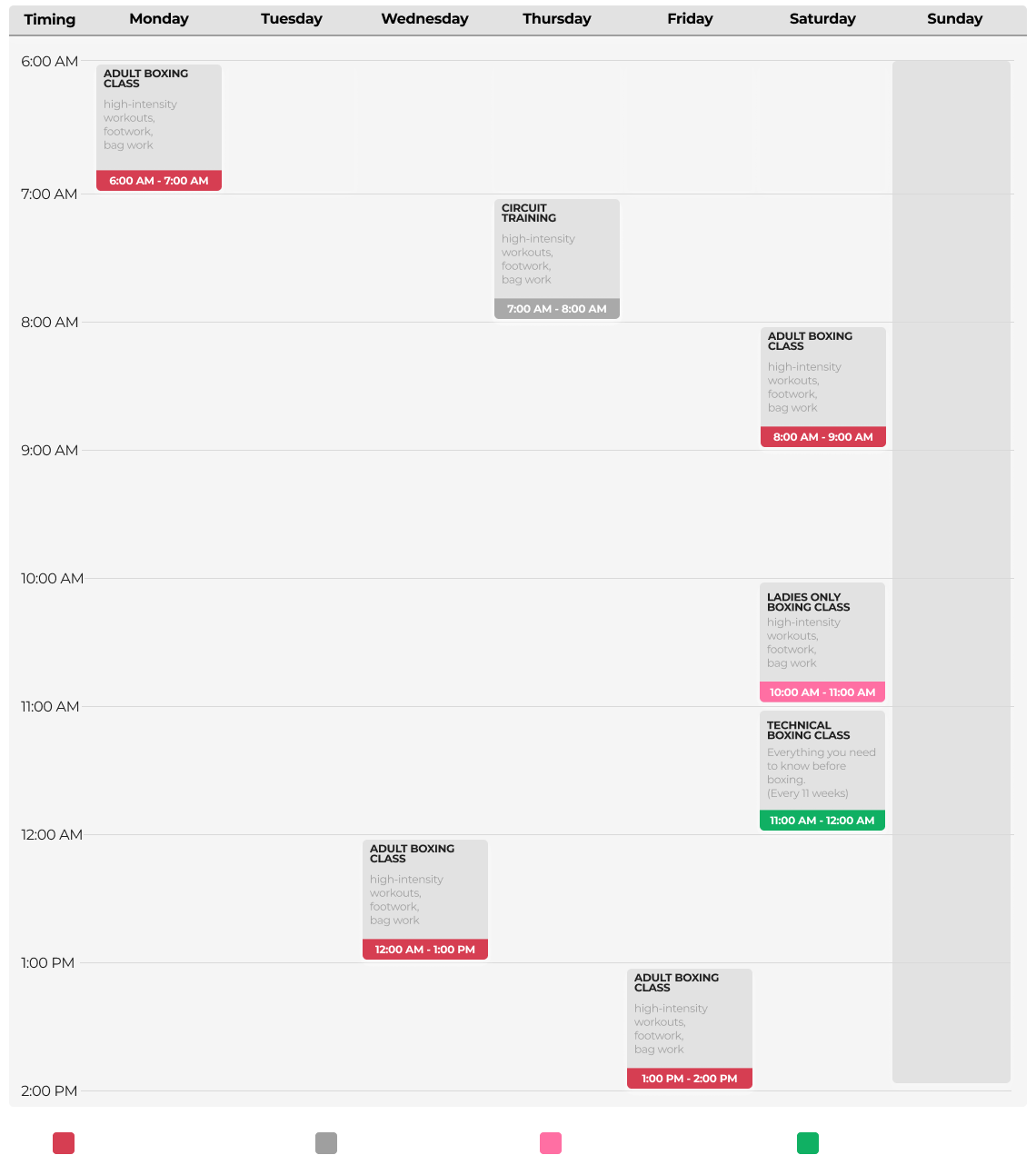
Task: Select the Sunday column header
Action: pyautogui.click(x=954, y=19)
